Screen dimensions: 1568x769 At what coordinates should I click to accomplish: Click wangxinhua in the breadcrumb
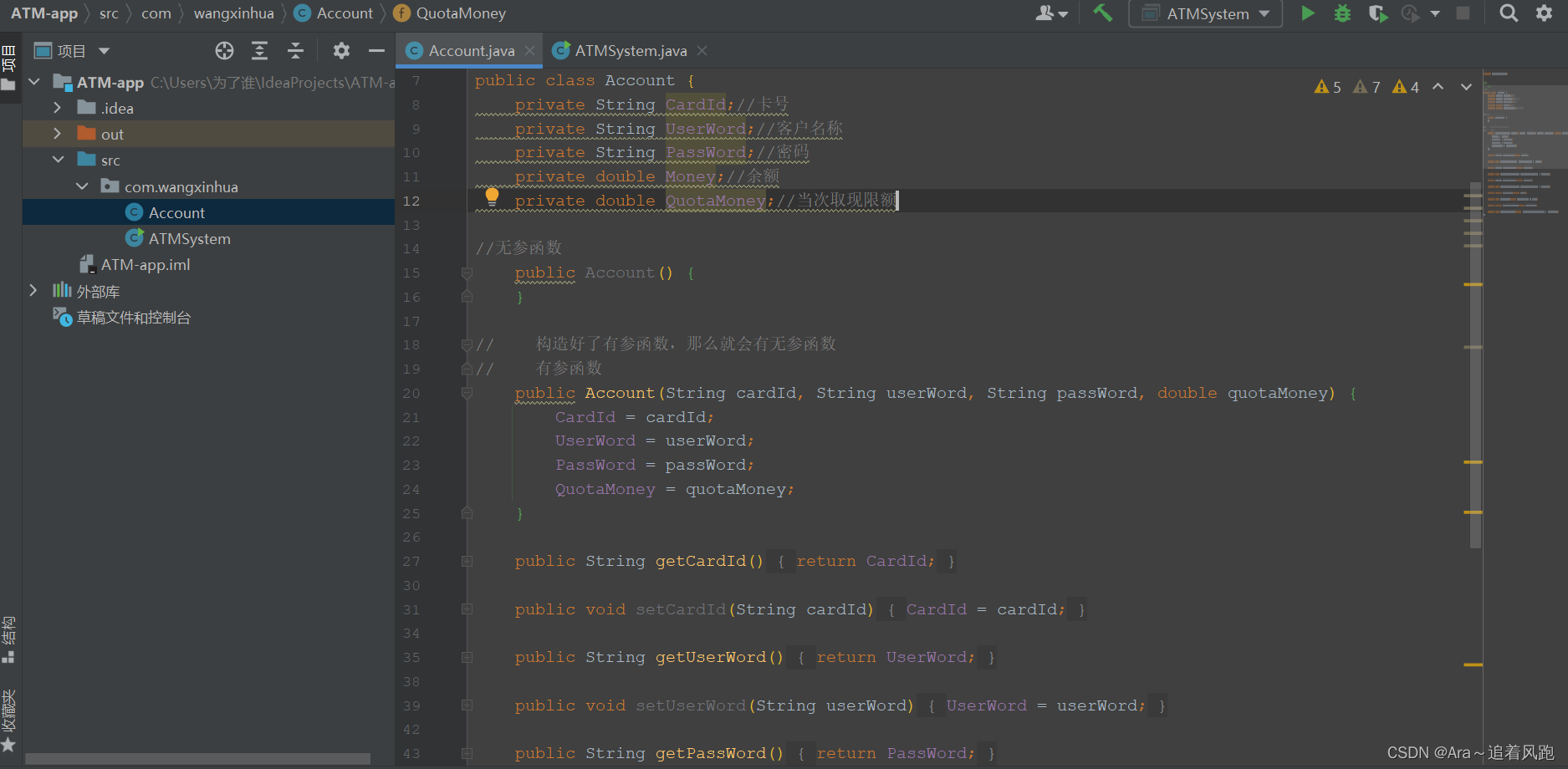coord(234,13)
